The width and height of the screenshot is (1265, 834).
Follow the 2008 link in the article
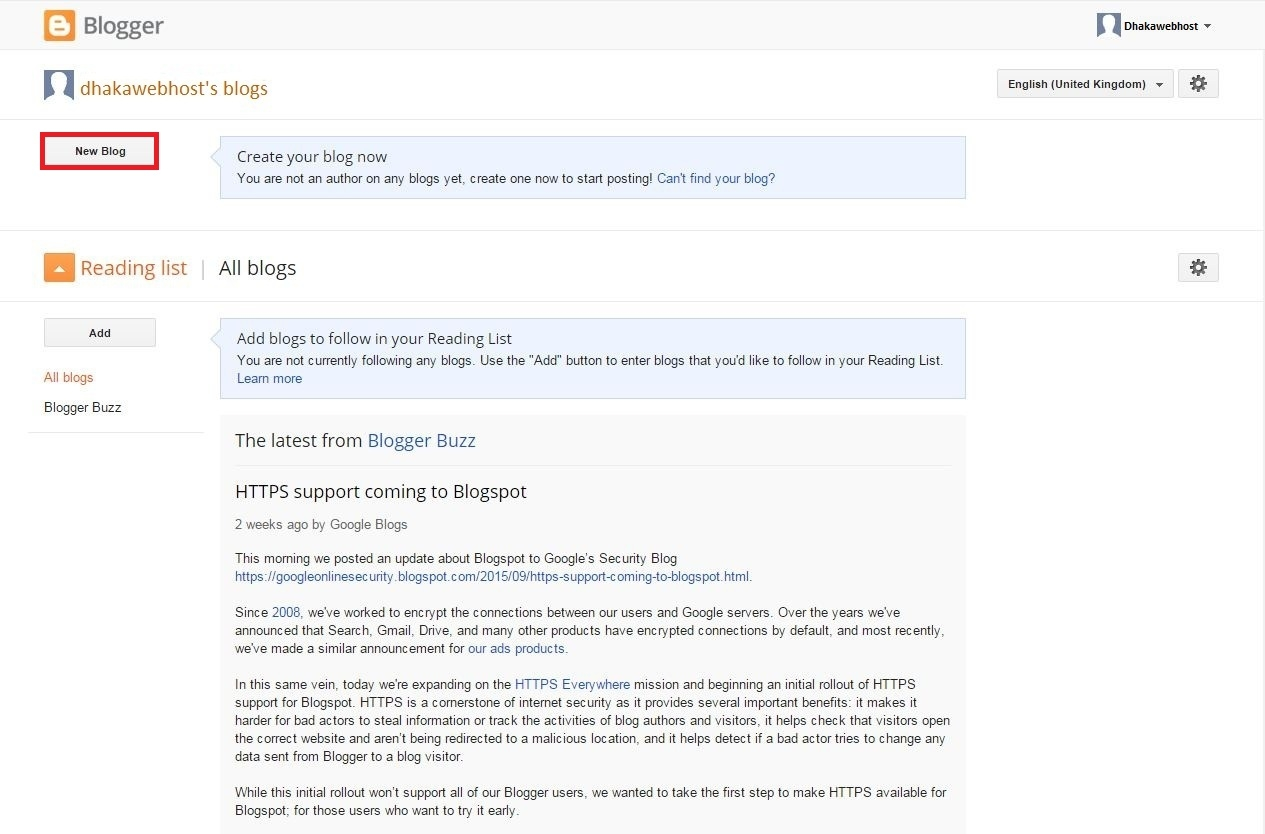click(285, 612)
